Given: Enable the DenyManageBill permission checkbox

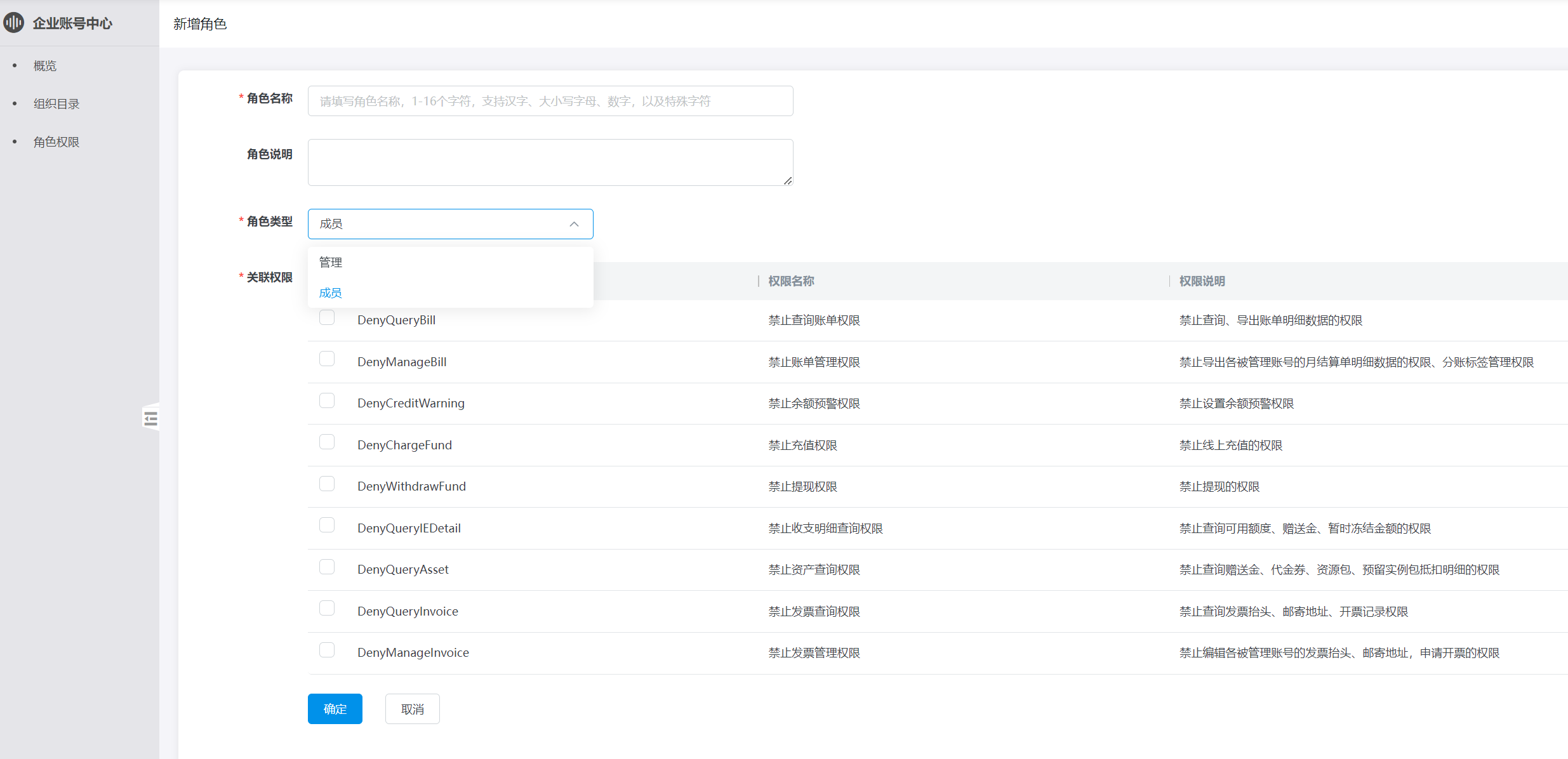Looking at the screenshot, I should tap(327, 359).
